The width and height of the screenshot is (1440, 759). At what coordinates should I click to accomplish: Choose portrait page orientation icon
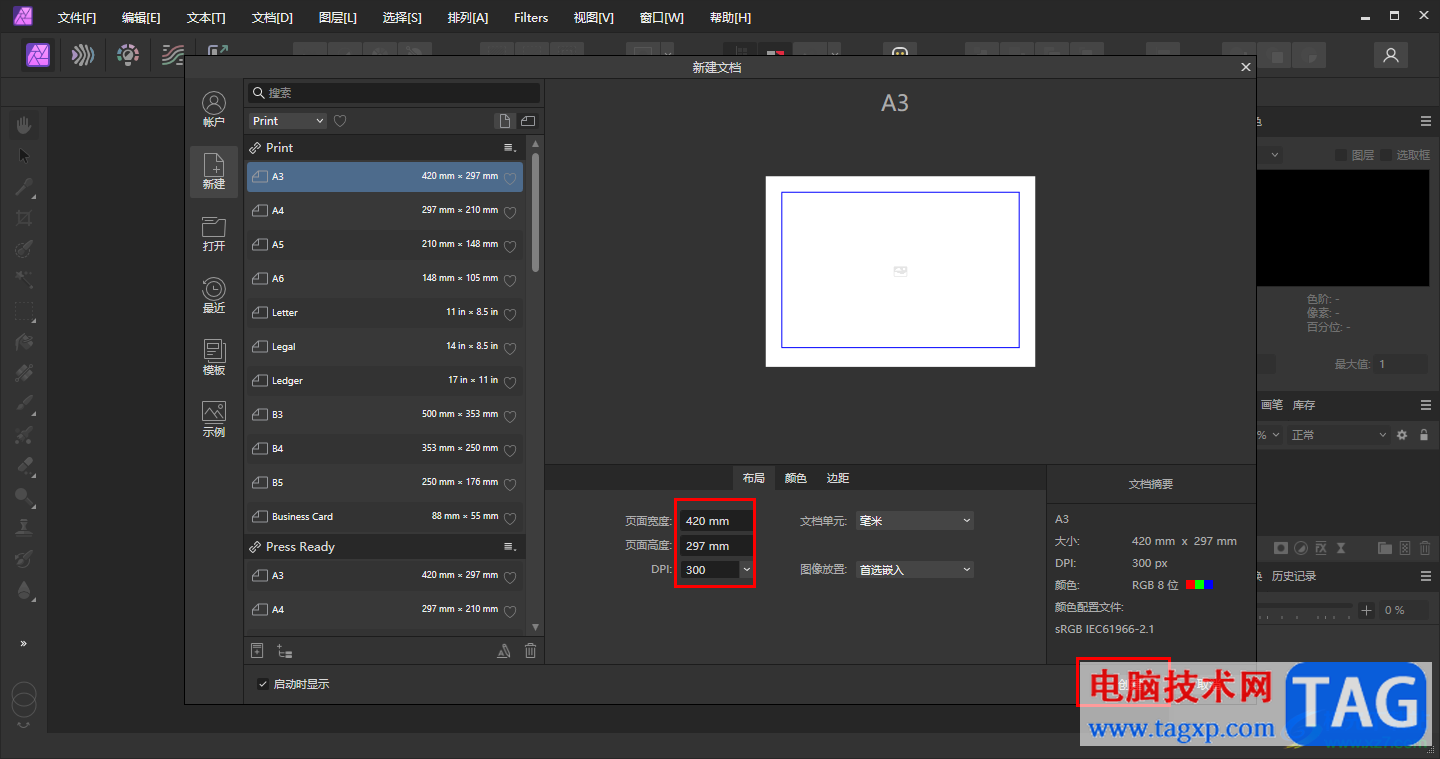coord(505,121)
